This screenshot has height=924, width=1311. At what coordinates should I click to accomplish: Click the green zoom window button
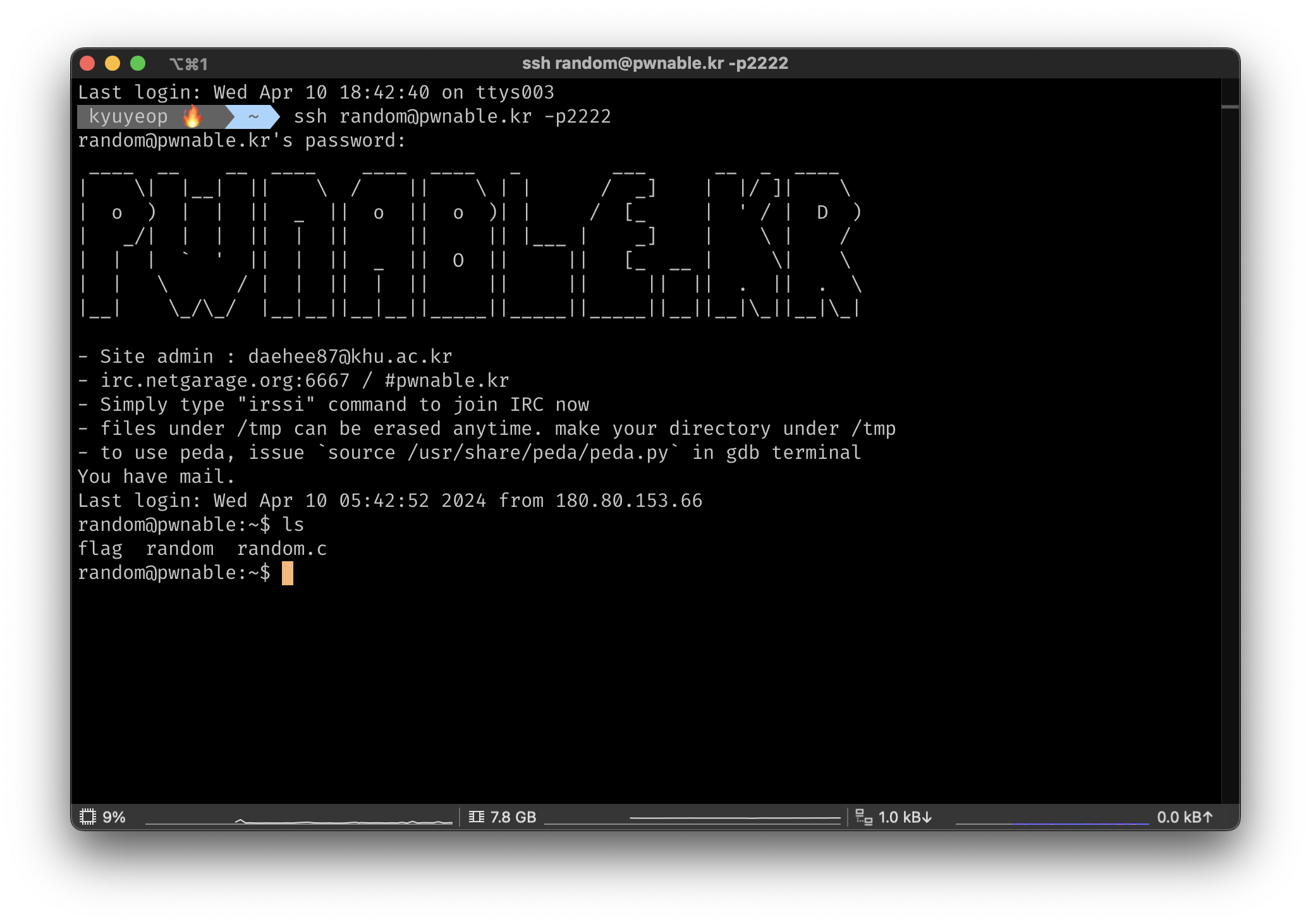(138, 63)
